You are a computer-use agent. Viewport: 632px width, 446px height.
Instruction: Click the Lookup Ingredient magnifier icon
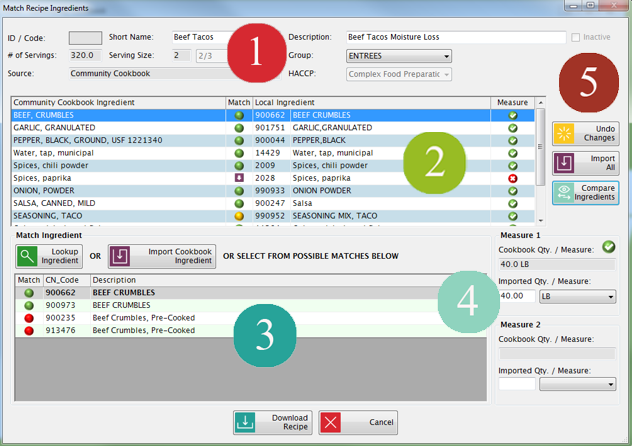pyautogui.click(x=28, y=256)
